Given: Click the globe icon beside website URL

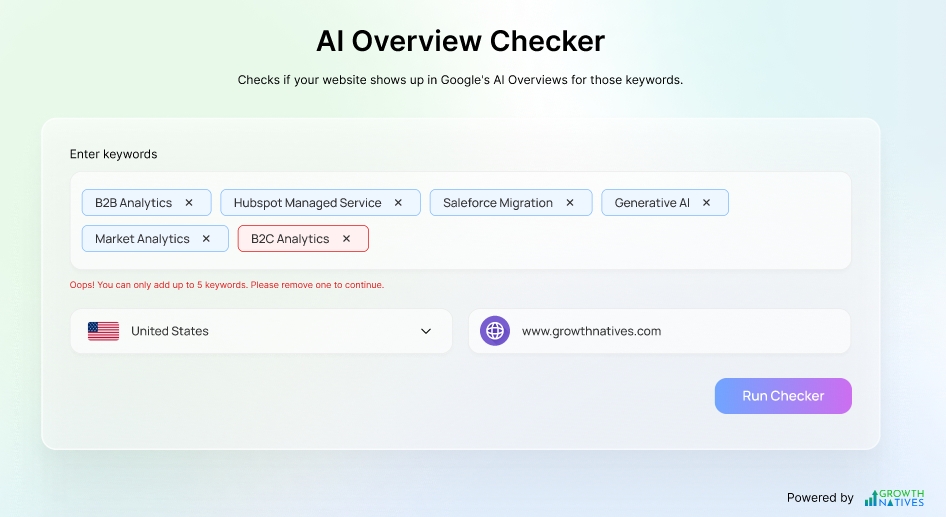Looking at the screenshot, I should coord(495,331).
